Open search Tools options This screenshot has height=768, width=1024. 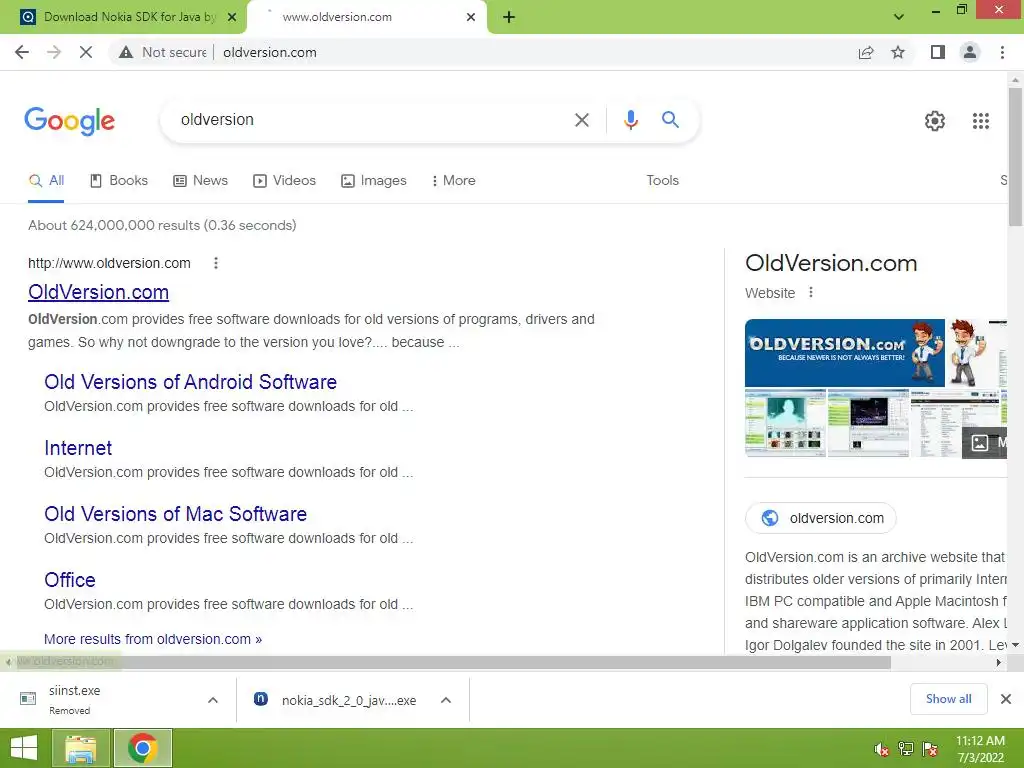(662, 180)
